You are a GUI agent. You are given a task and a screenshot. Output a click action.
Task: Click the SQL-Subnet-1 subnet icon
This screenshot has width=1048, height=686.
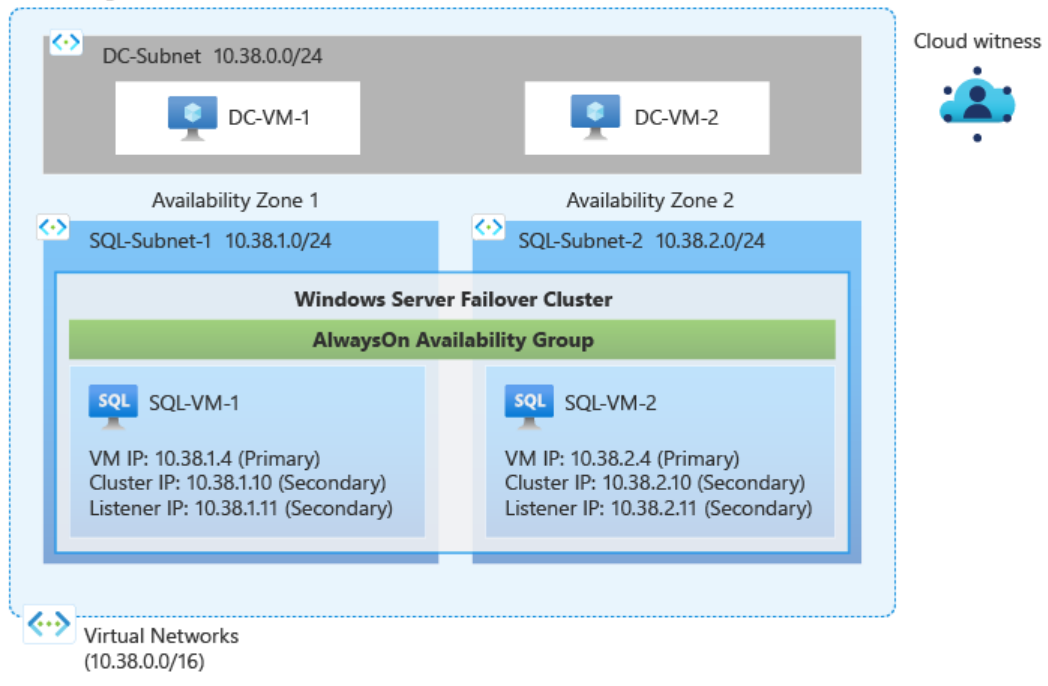click(53, 228)
